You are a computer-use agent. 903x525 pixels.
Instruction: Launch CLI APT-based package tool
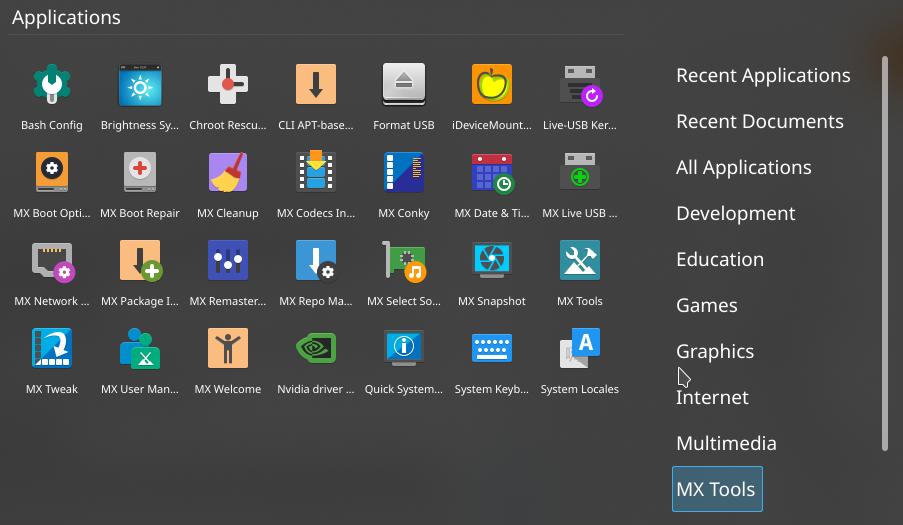(316, 84)
